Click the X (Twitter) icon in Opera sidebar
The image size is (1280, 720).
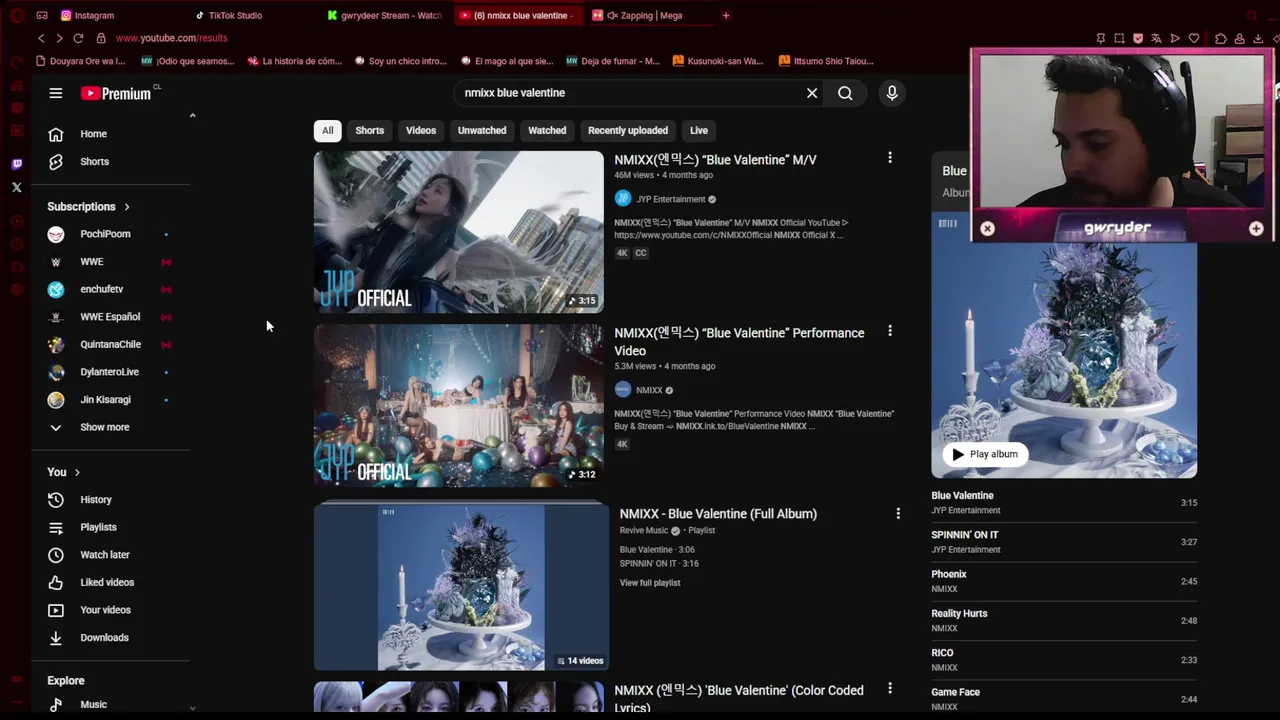(x=16, y=187)
